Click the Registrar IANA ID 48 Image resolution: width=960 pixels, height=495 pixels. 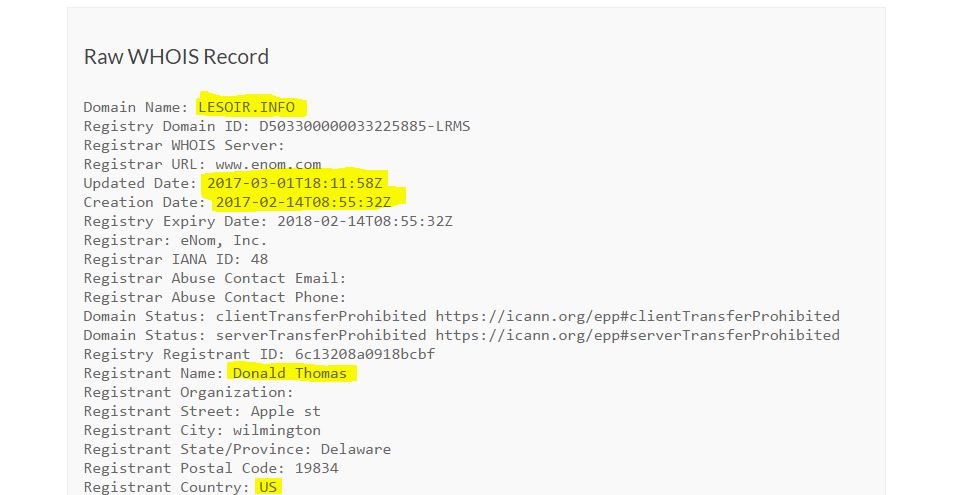point(260,259)
